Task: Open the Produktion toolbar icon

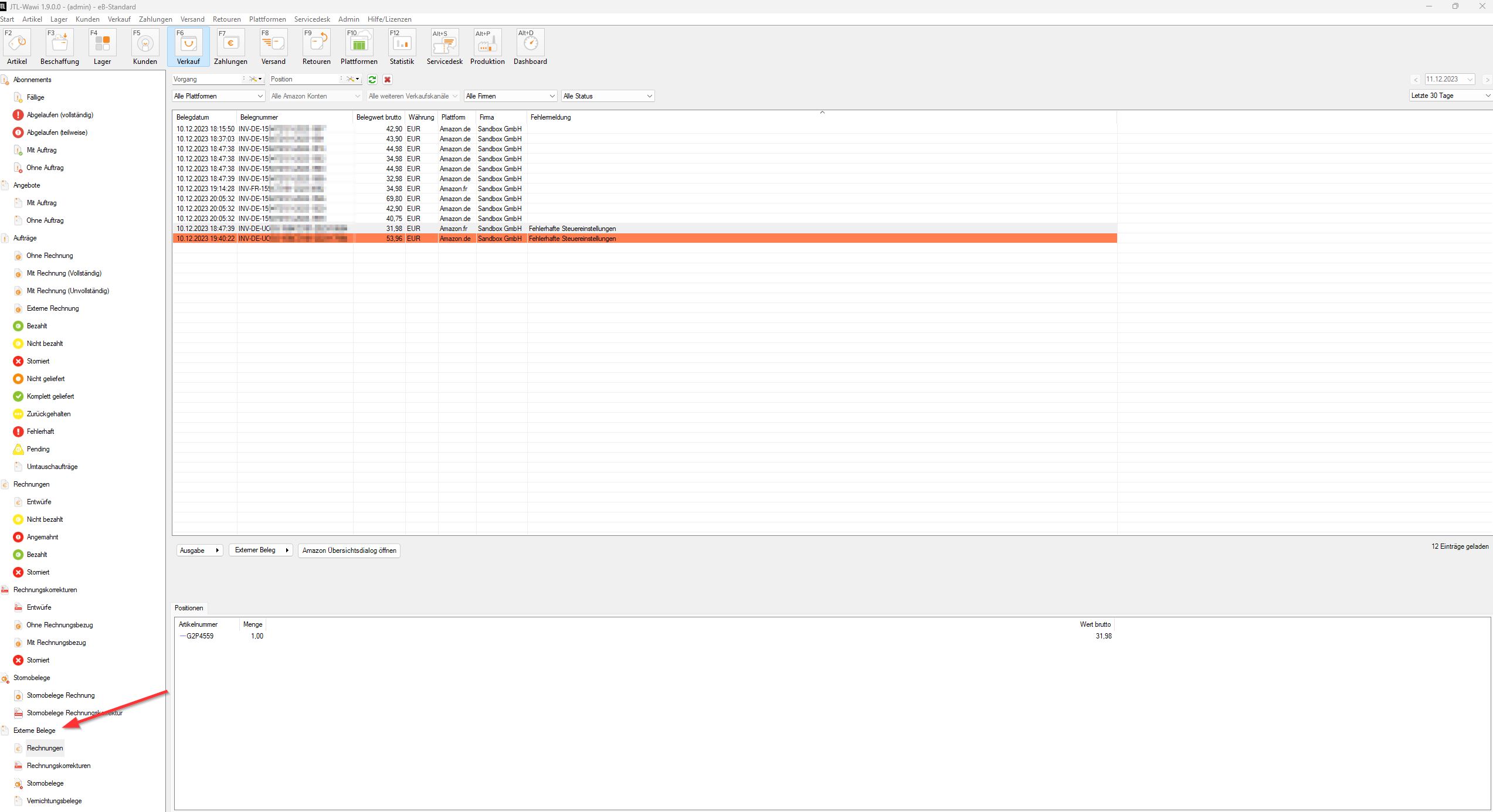Action: (487, 47)
